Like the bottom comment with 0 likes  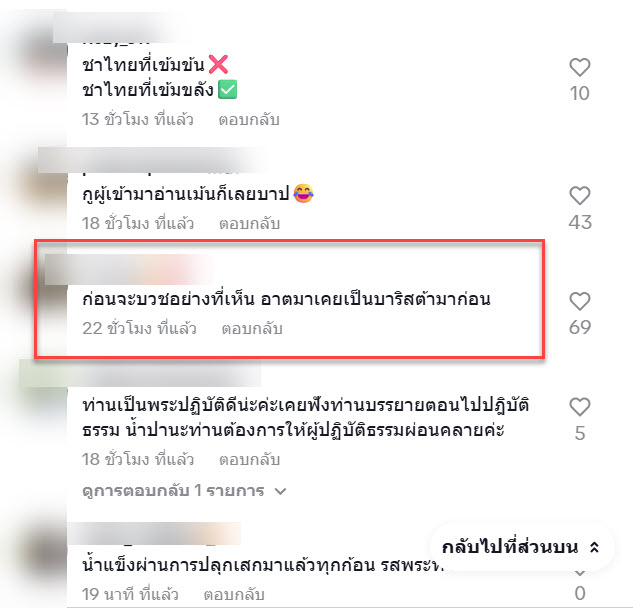point(580,573)
